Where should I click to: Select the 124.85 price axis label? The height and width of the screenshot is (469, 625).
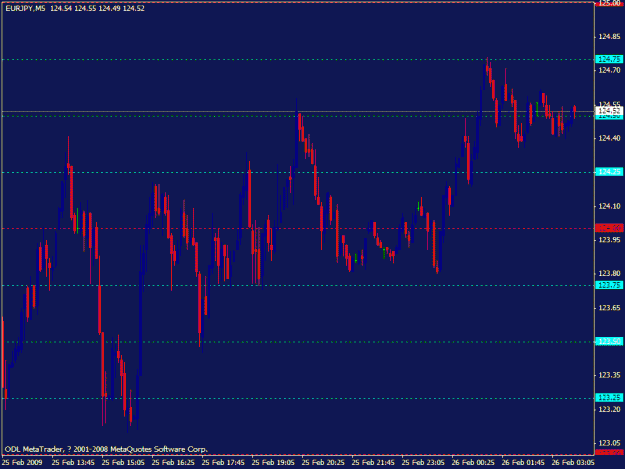point(609,37)
